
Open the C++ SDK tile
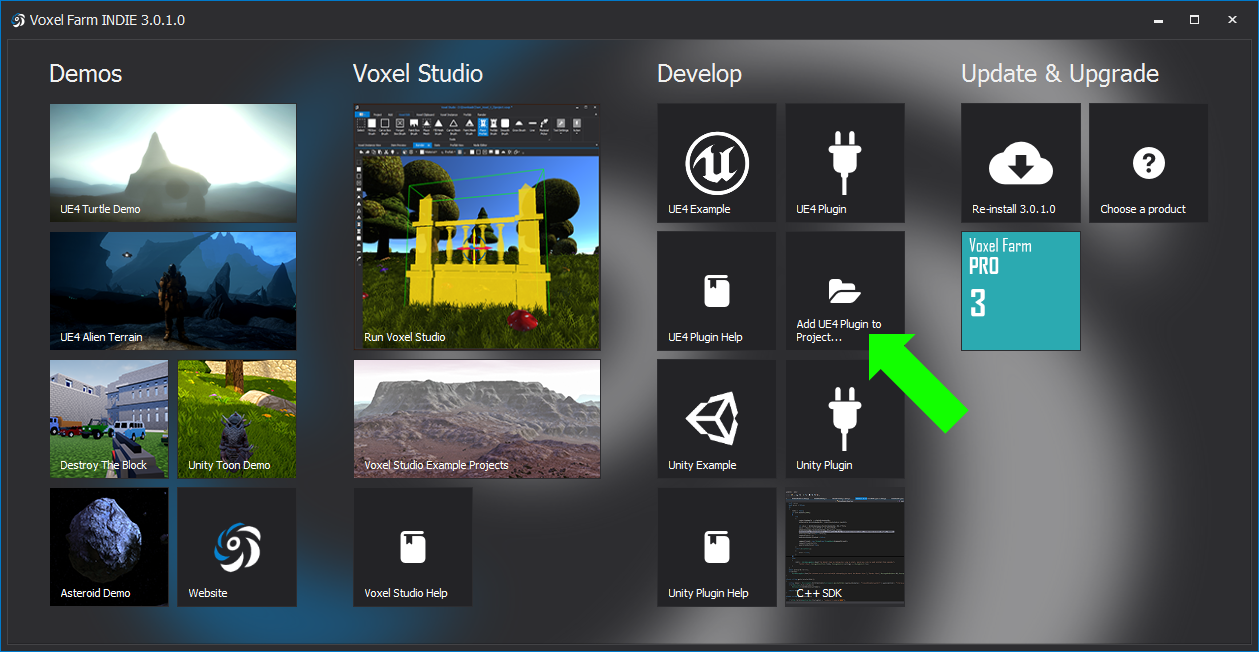pyautogui.click(x=845, y=547)
